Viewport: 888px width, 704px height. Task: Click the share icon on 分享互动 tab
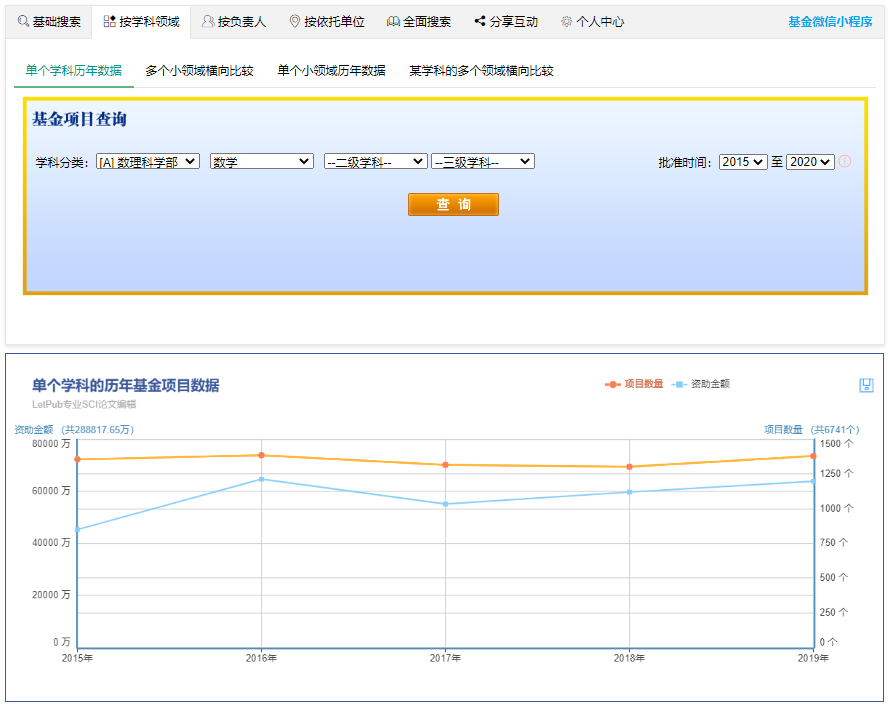[482, 20]
